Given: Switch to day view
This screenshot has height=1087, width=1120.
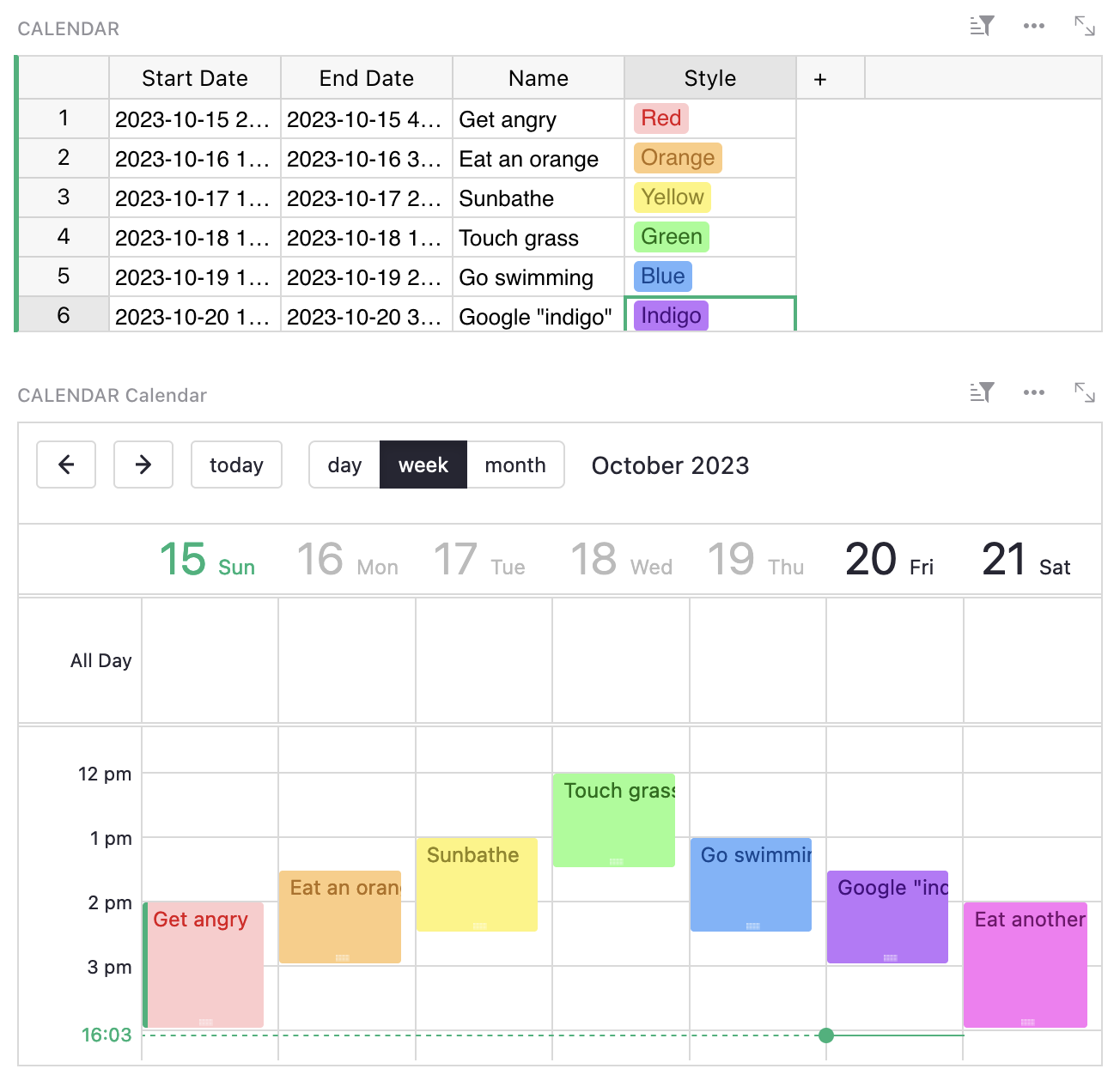Looking at the screenshot, I should 344,465.
